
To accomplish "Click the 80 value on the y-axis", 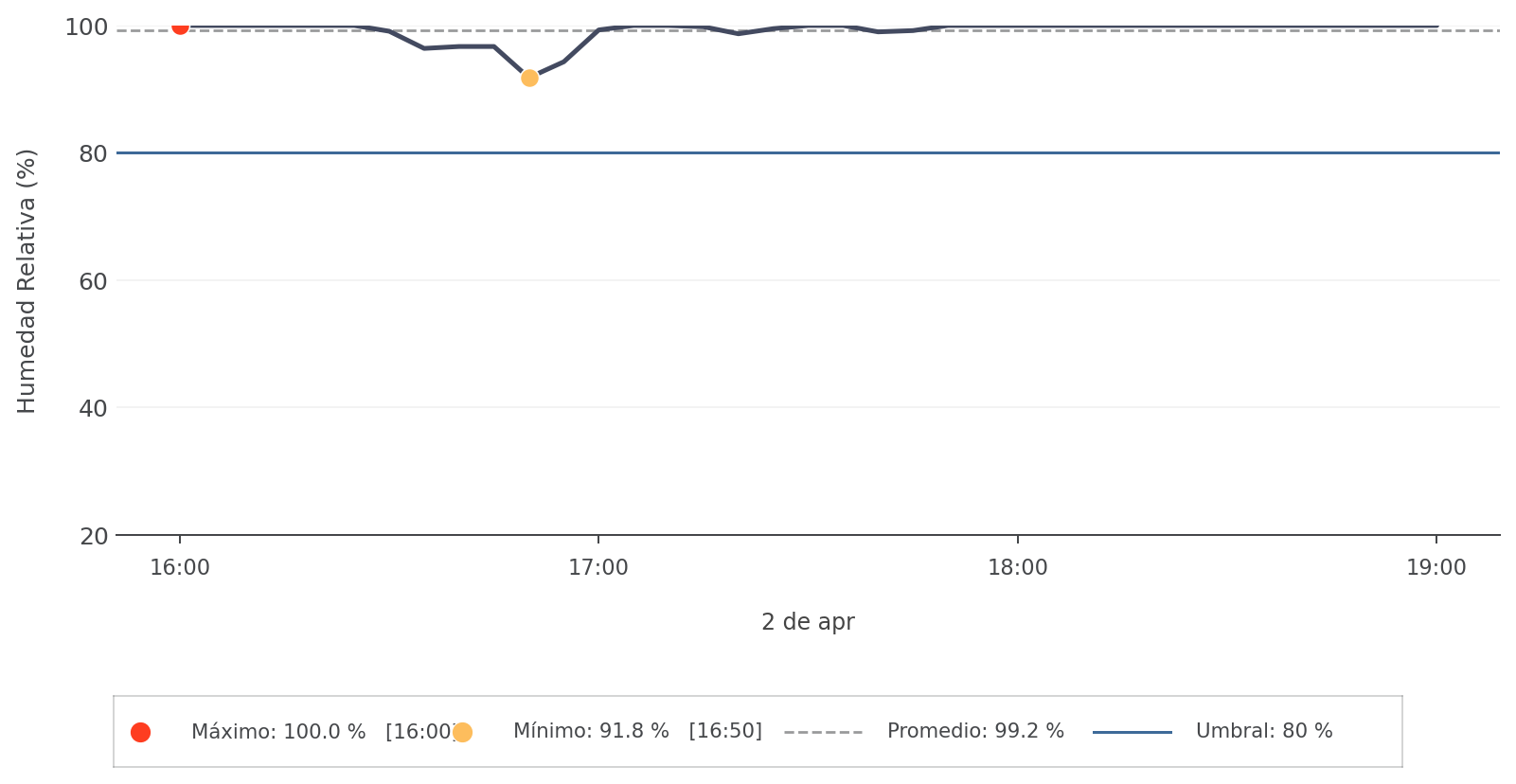I will 93,153.
